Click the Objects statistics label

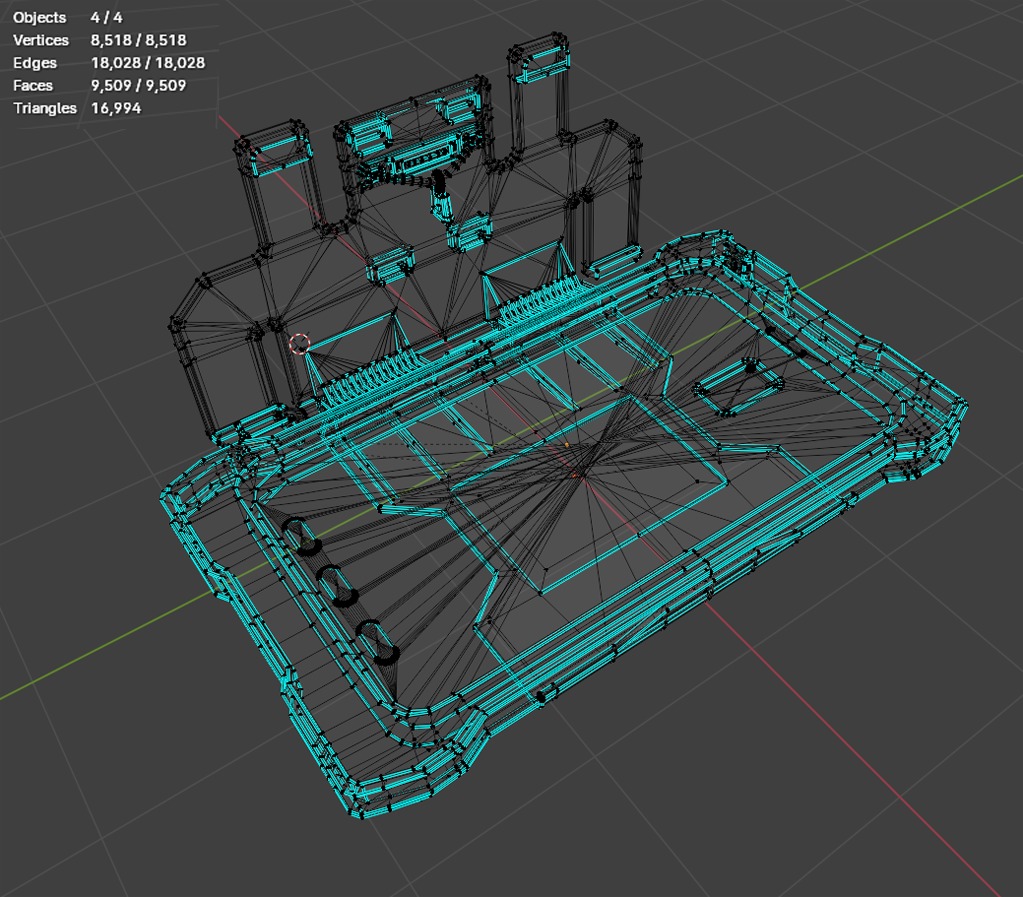coord(39,18)
